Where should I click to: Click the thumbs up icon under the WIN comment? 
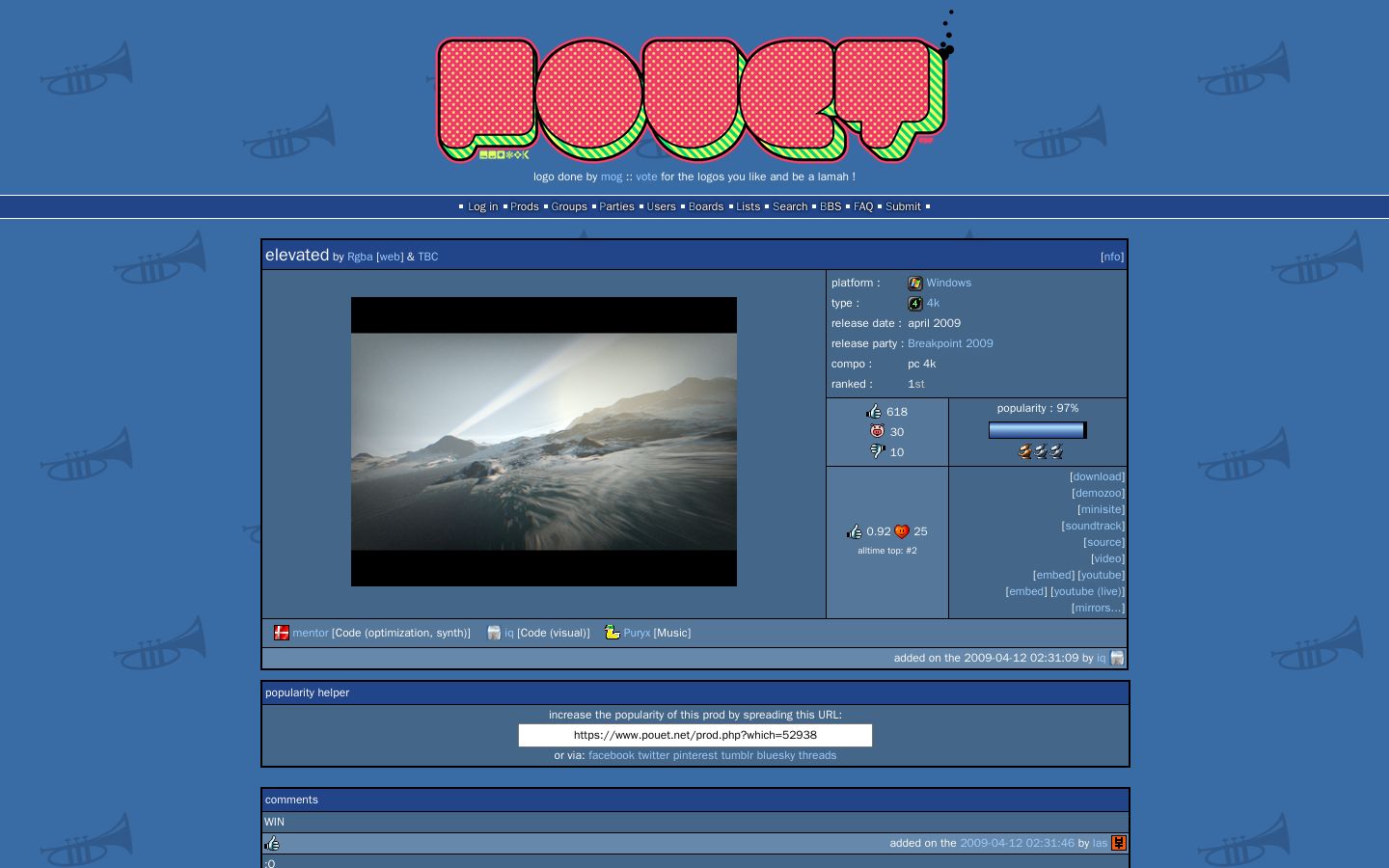tap(272, 843)
